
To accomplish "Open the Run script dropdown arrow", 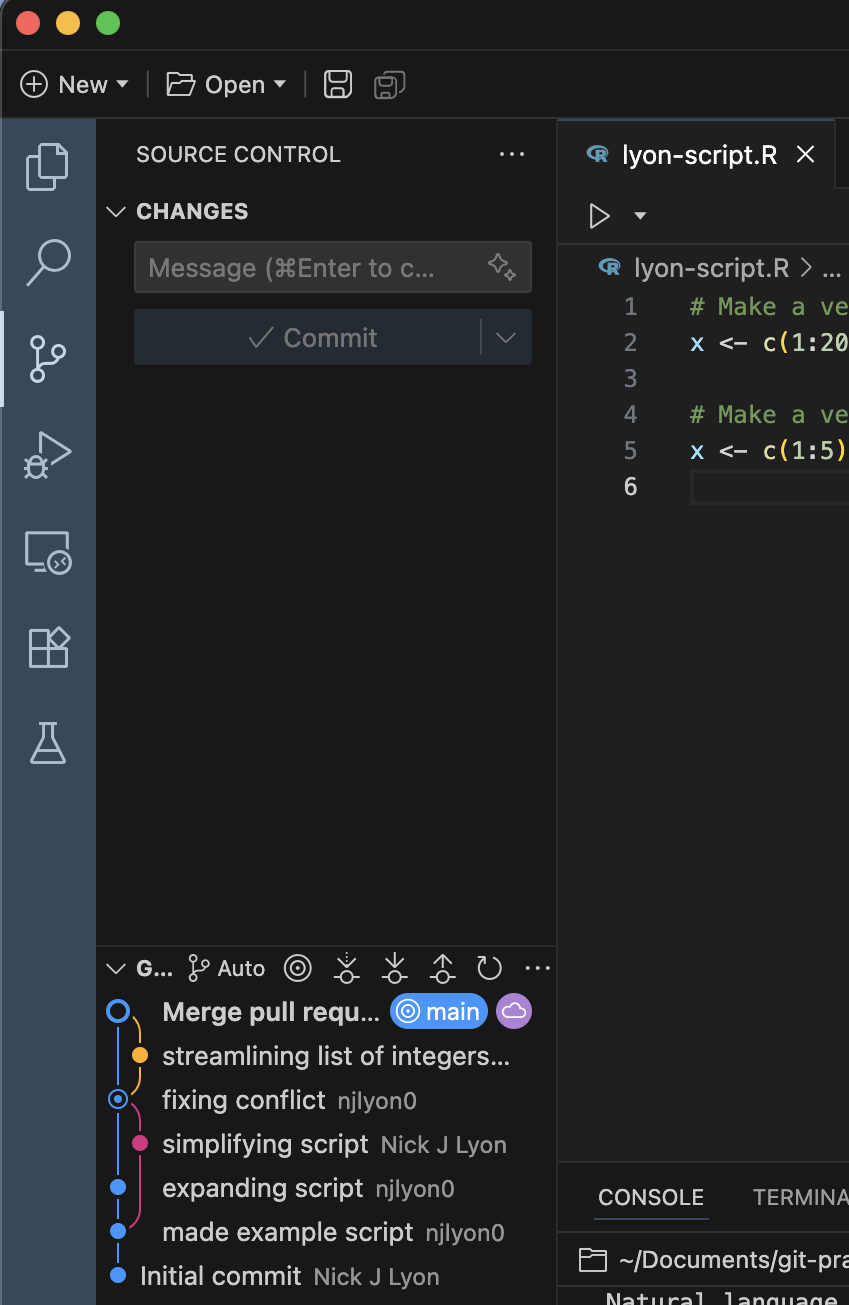I will click(x=640, y=216).
